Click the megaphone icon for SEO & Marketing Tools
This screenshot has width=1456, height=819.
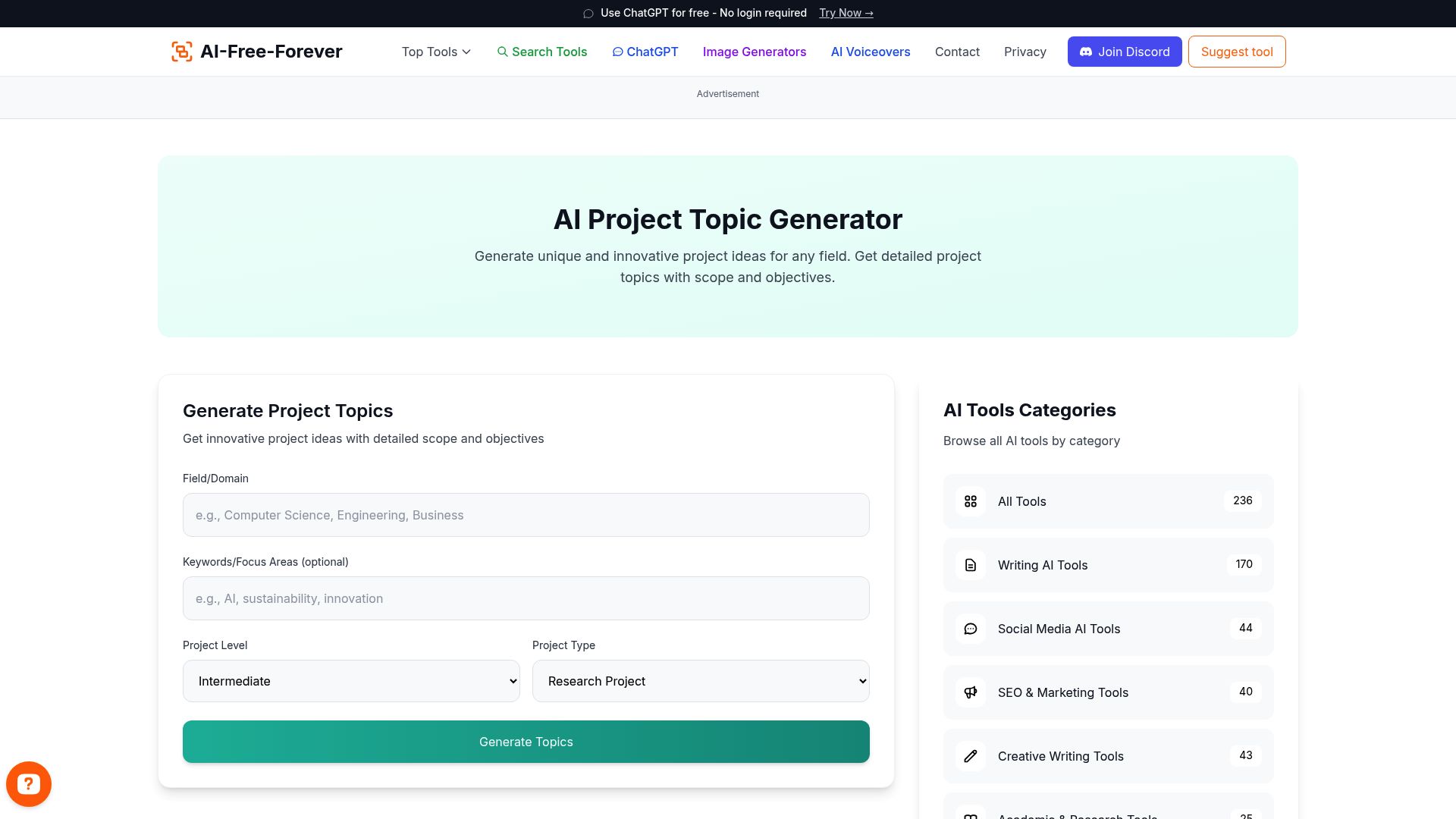970,692
